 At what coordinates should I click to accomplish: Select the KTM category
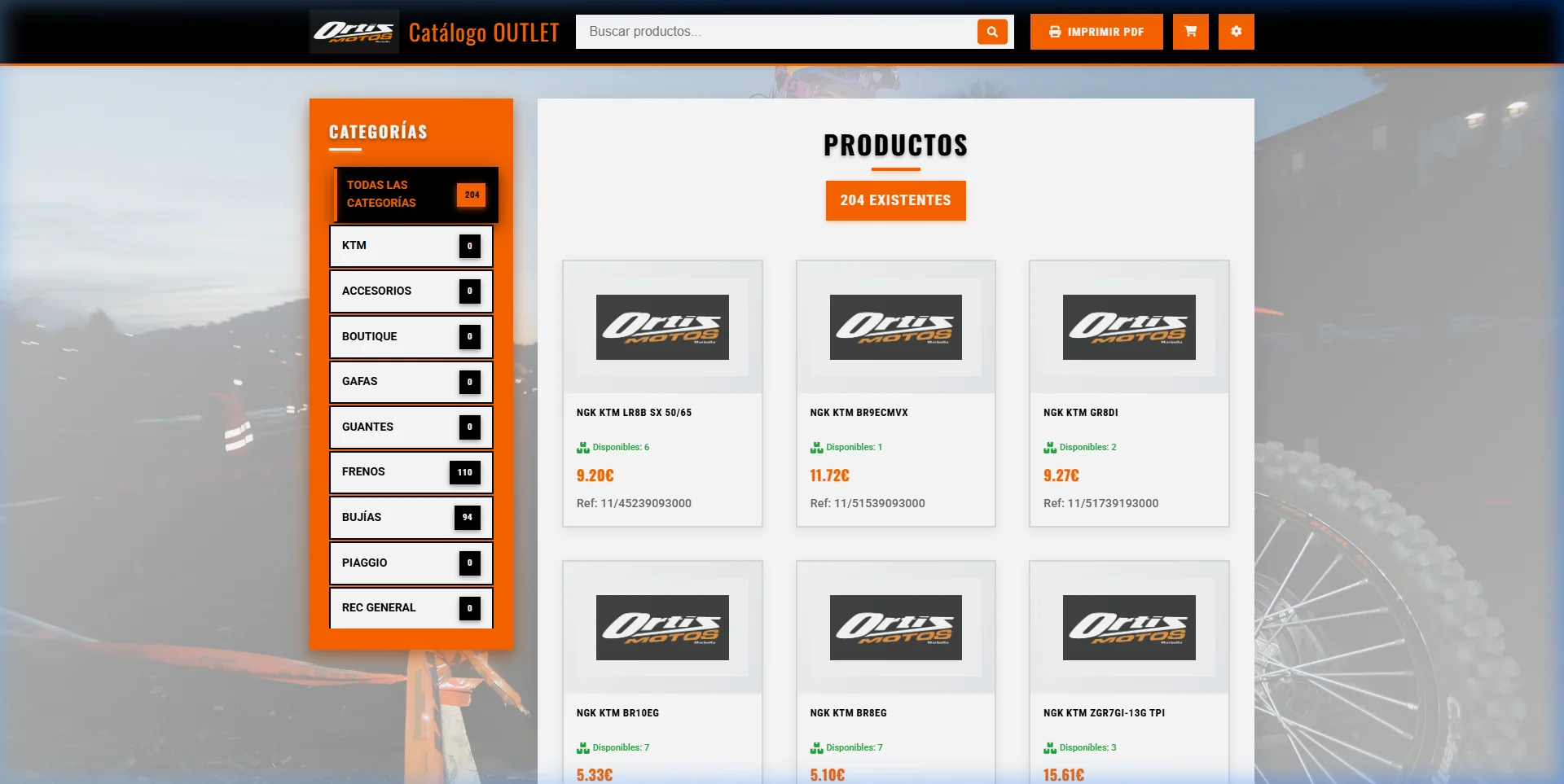click(411, 246)
